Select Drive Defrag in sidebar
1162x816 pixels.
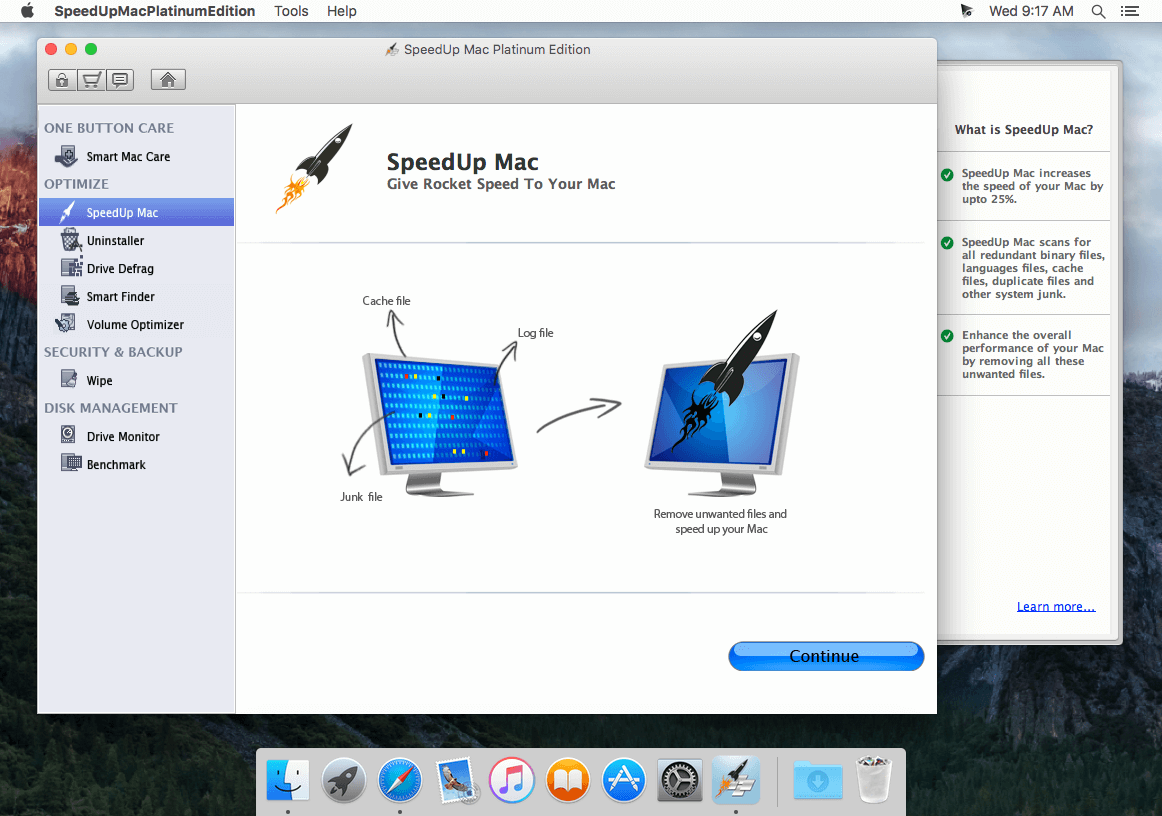120,268
